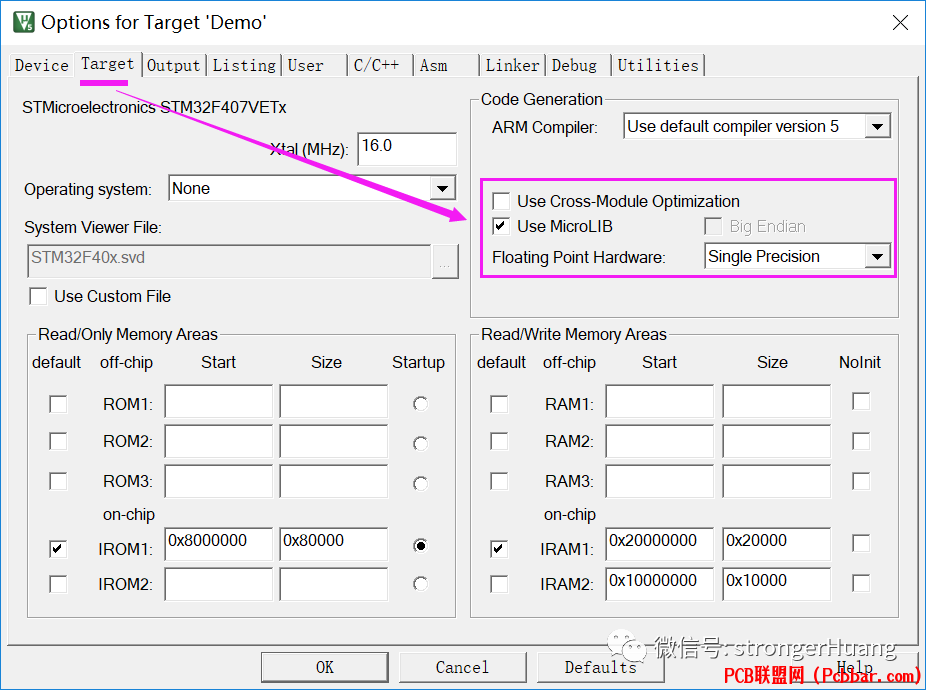Check the RAM1 default checkbox

tap(499, 404)
